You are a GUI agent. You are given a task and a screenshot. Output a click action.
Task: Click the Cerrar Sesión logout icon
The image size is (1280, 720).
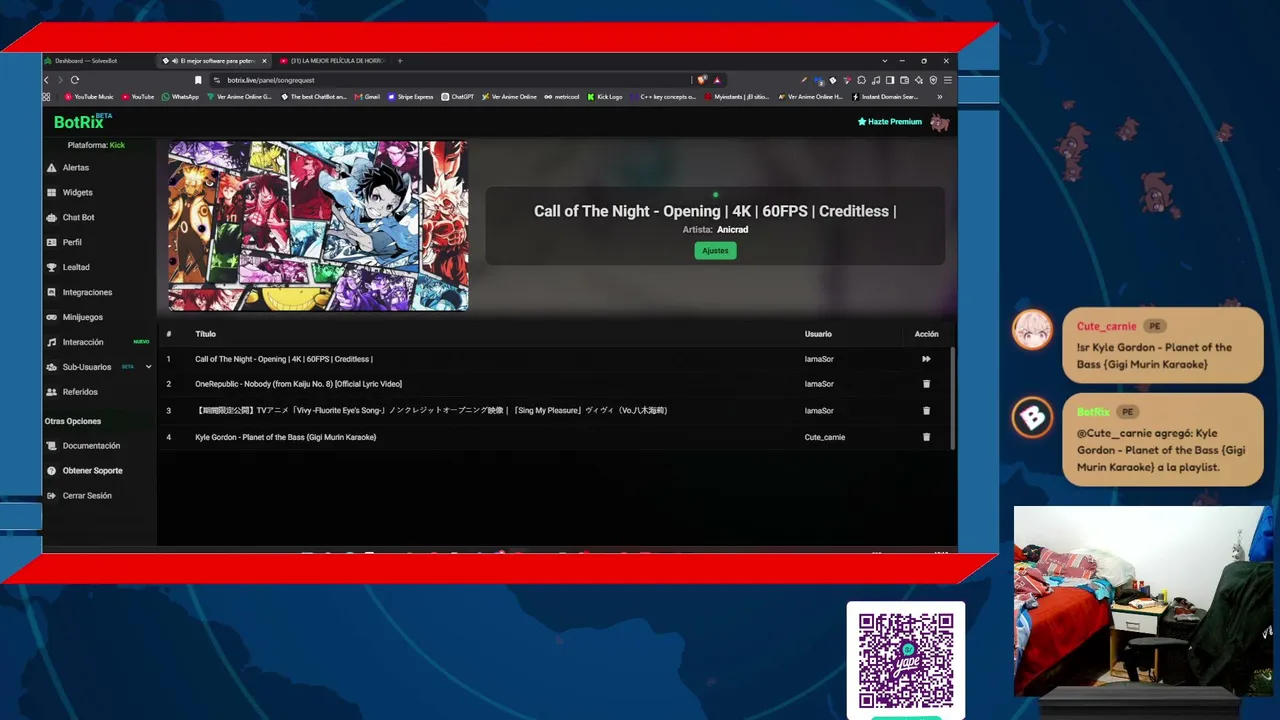click(x=52, y=496)
